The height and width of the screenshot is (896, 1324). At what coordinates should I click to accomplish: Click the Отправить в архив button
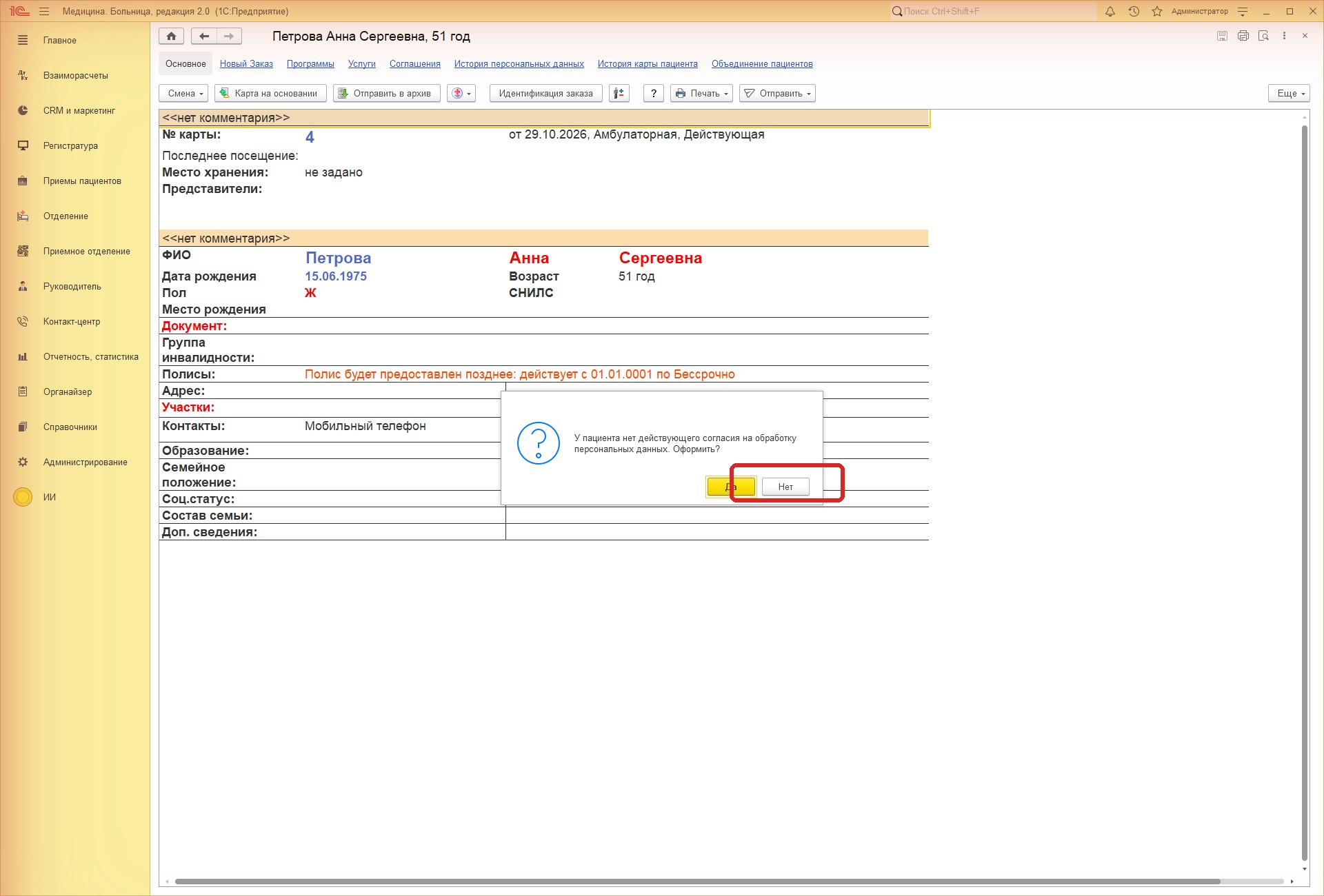click(387, 94)
